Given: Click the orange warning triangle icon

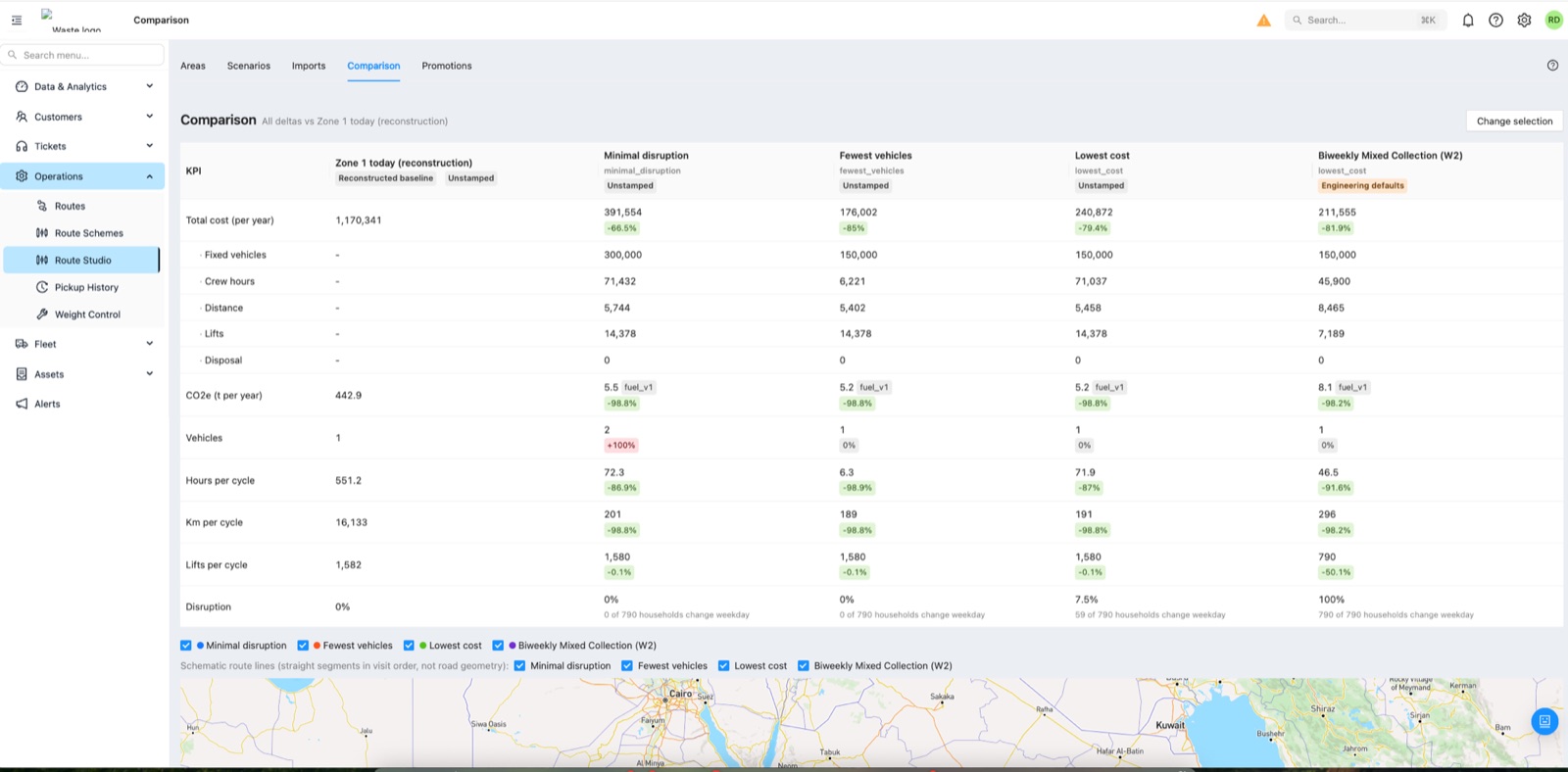Looking at the screenshot, I should pyautogui.click(x=1264, y=20).
